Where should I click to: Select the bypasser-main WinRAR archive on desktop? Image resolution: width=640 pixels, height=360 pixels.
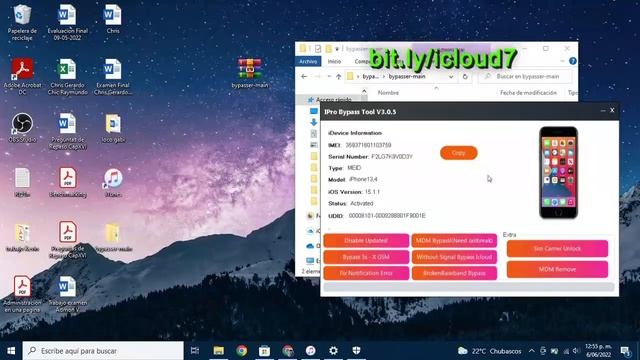(x=250, y=73)
